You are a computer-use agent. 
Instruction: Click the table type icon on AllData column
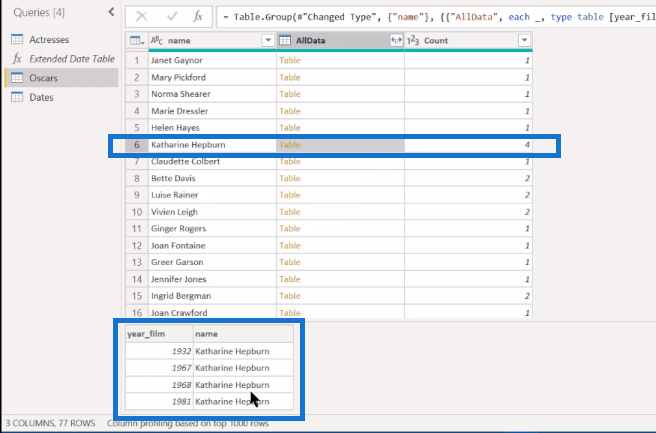click(x=285, y=41)
